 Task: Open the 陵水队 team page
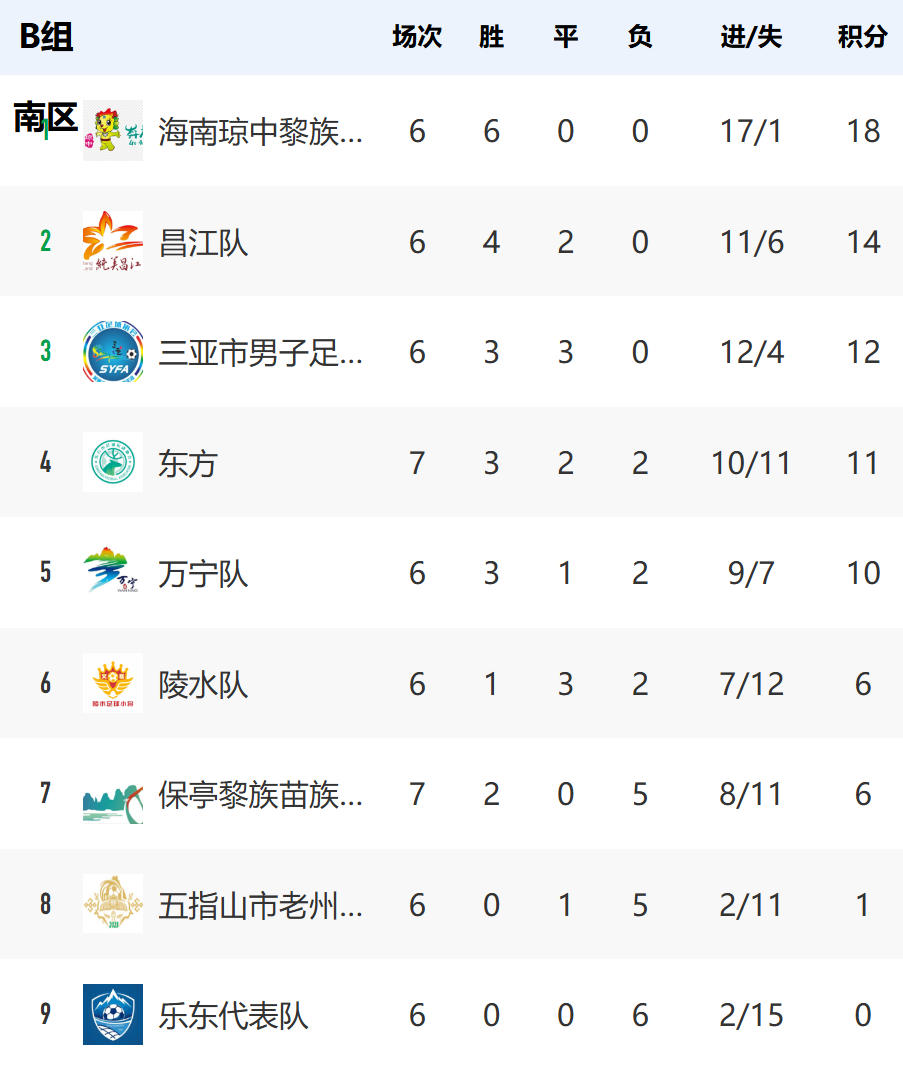pos(203,685)
